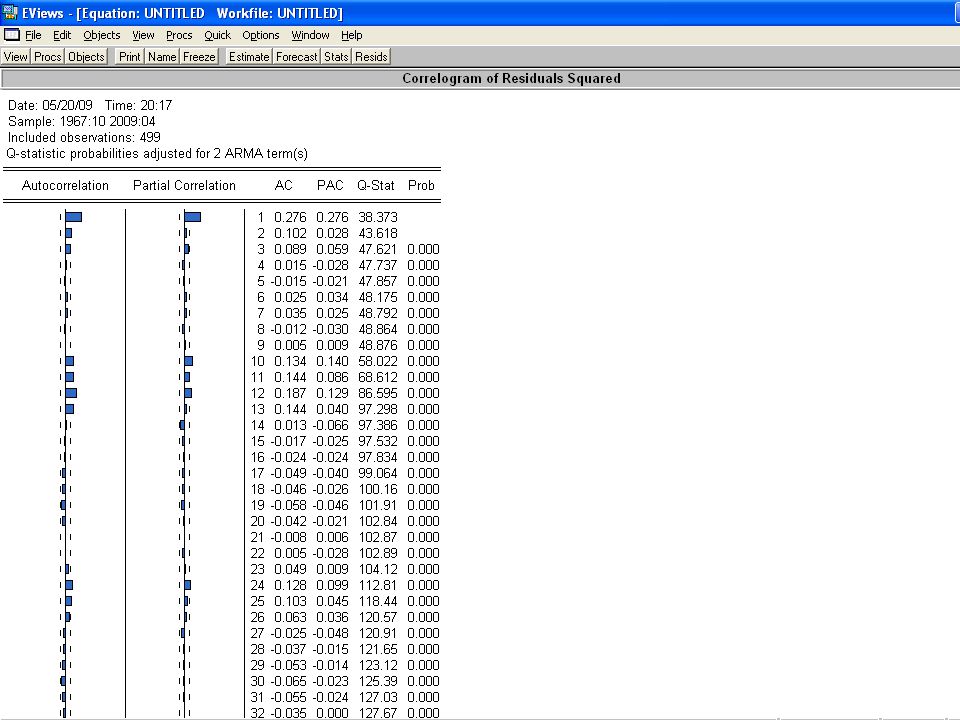Open the File menu
960x720 pixels.
33,36
